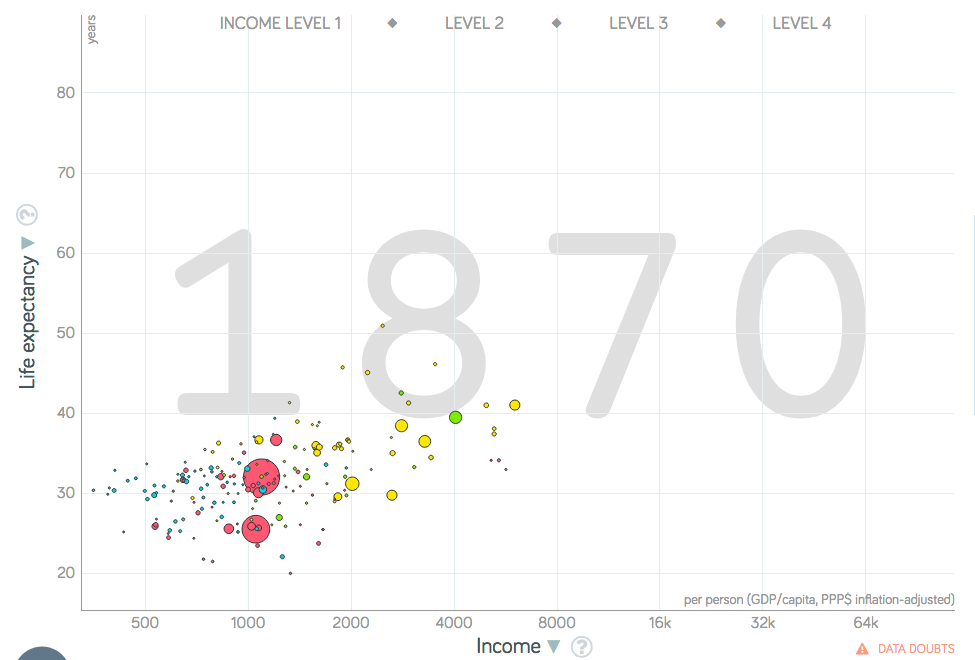Click the DATA DOUBTS warning triangle icon
Viewport: 975px width, 660px height.
862,649
